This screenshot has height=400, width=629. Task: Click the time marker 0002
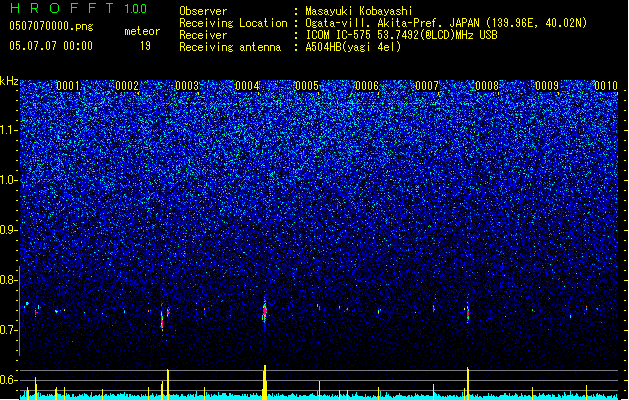click(x=127, y=86)
